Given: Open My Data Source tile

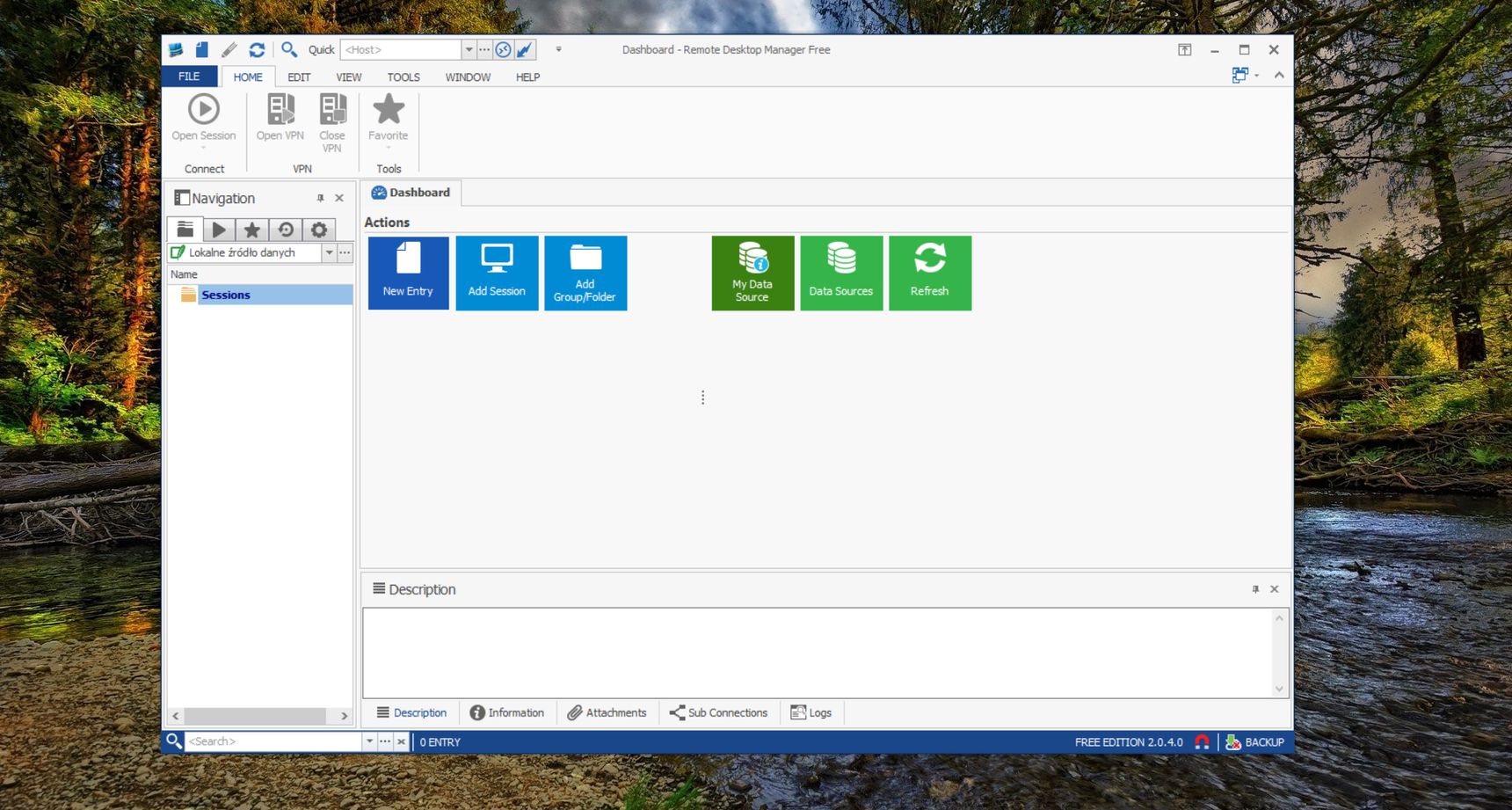Looking at the screenshot, I should (752, 273).
